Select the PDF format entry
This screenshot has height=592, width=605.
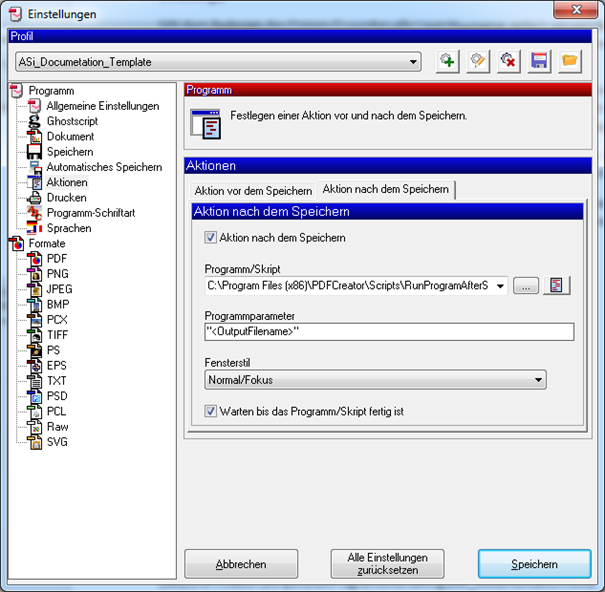57,258
